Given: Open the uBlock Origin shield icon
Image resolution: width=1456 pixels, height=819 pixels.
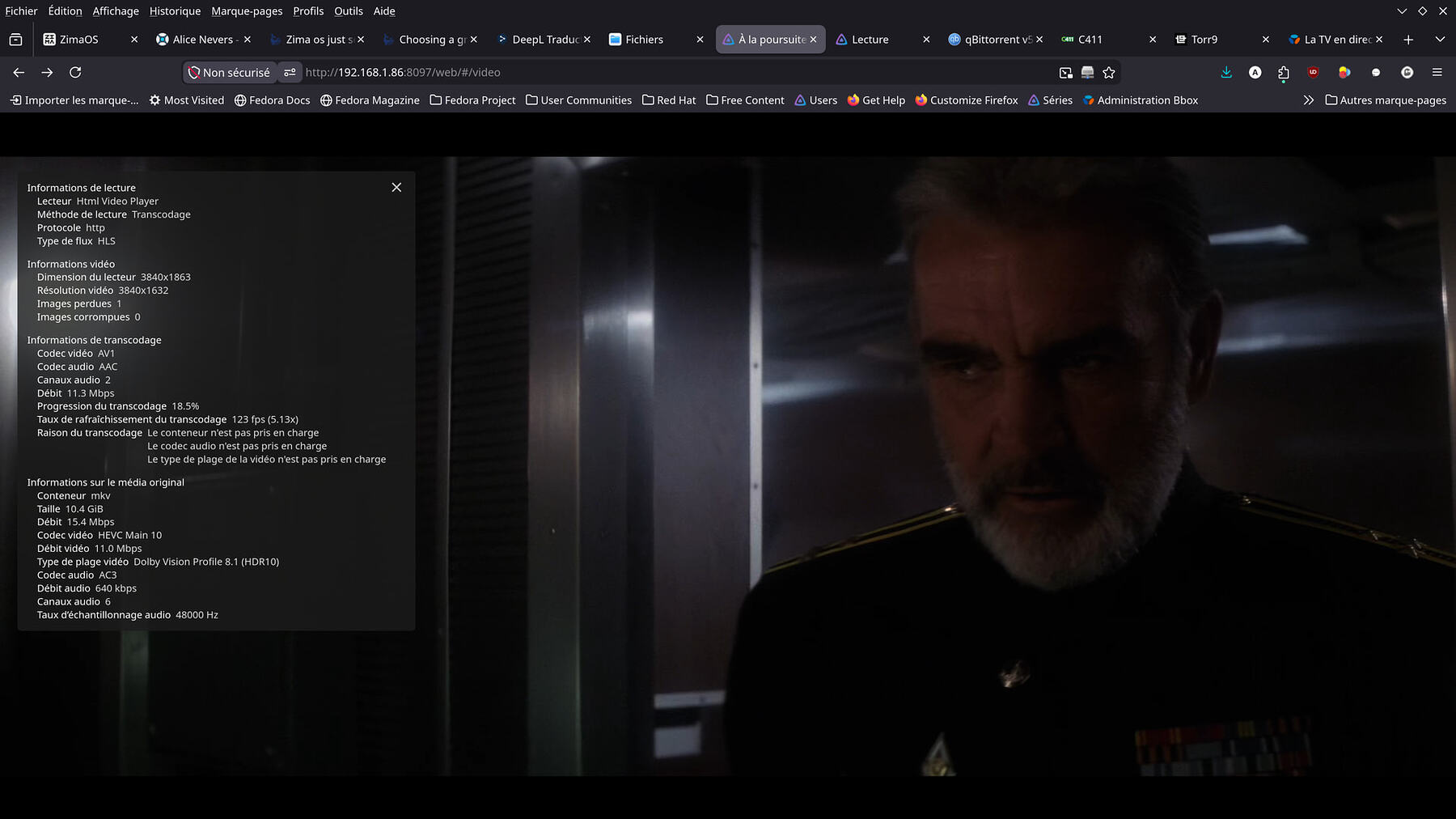Looking at the screenshot, I should (x=1313, y=73).
